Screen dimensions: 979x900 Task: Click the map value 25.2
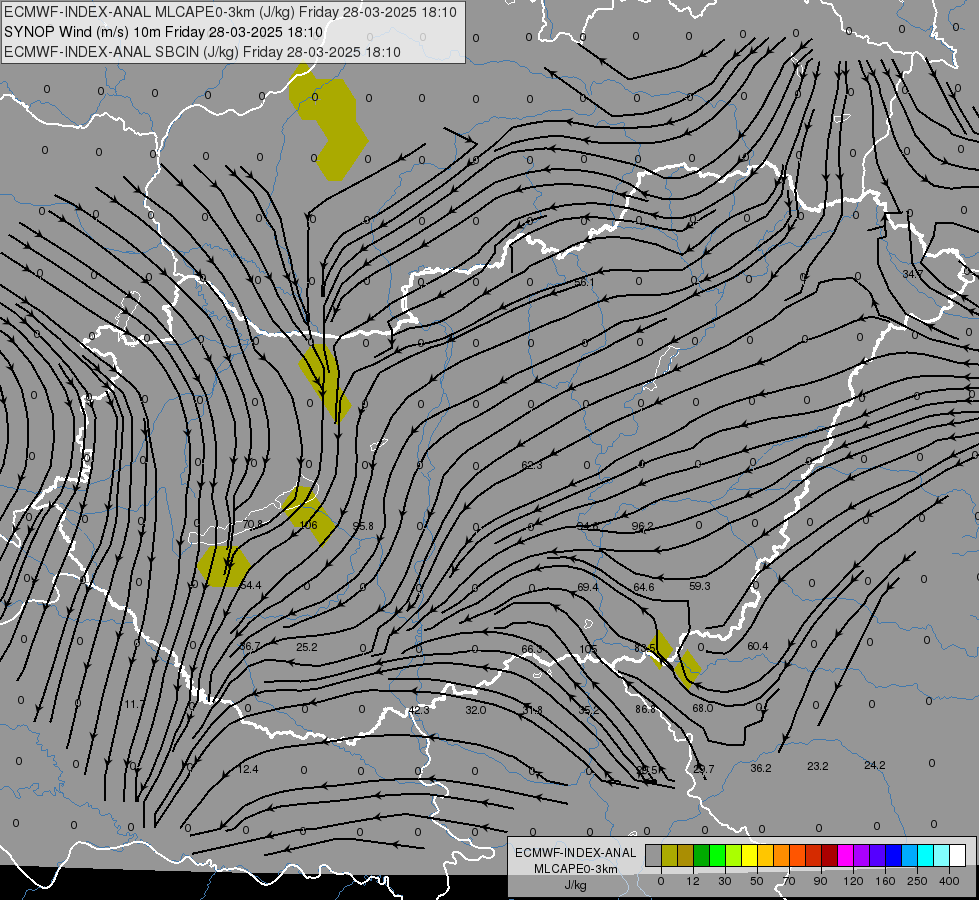pyautogui.click(x=307, y=647)
